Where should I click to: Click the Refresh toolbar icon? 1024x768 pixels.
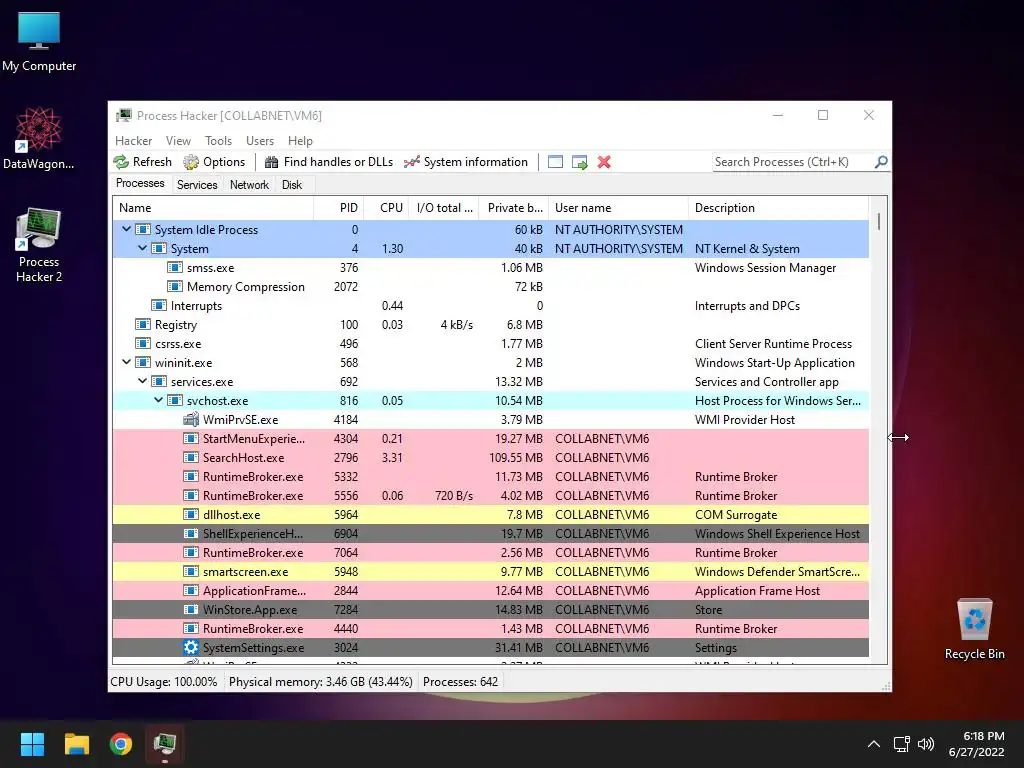click(121, 162)
